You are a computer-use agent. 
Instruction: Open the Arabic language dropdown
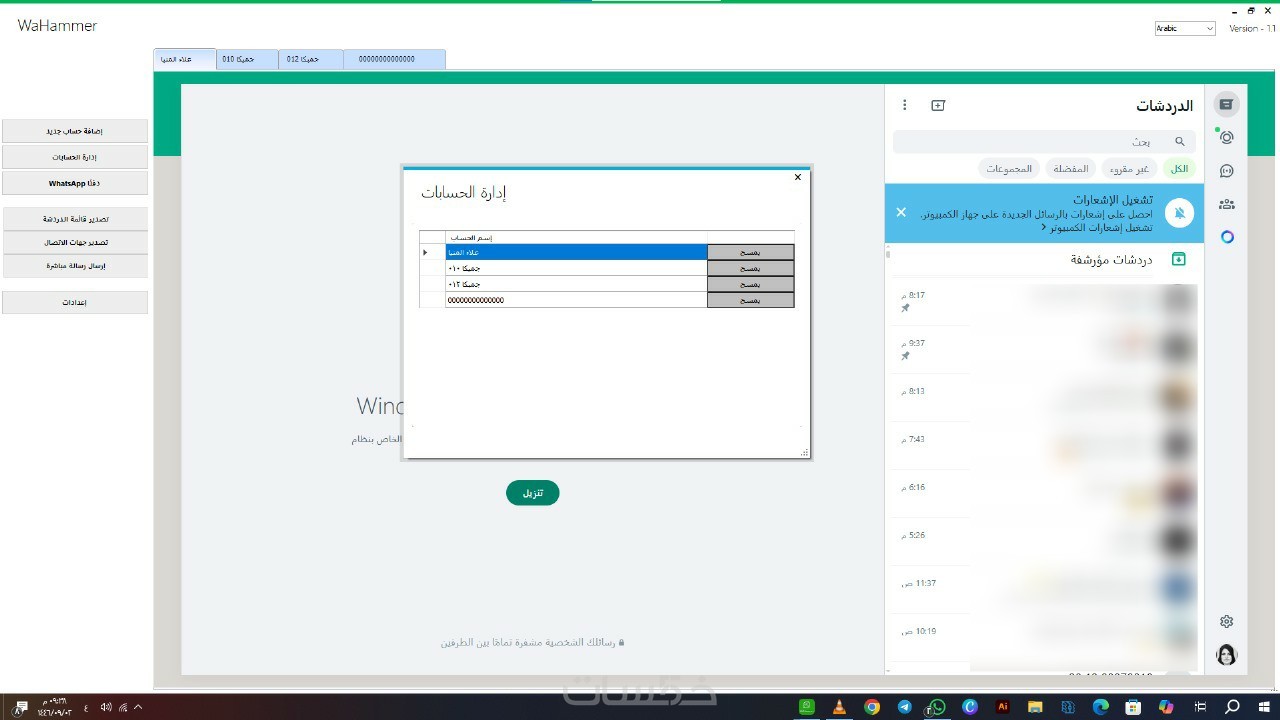click(x=1185, y=29)
